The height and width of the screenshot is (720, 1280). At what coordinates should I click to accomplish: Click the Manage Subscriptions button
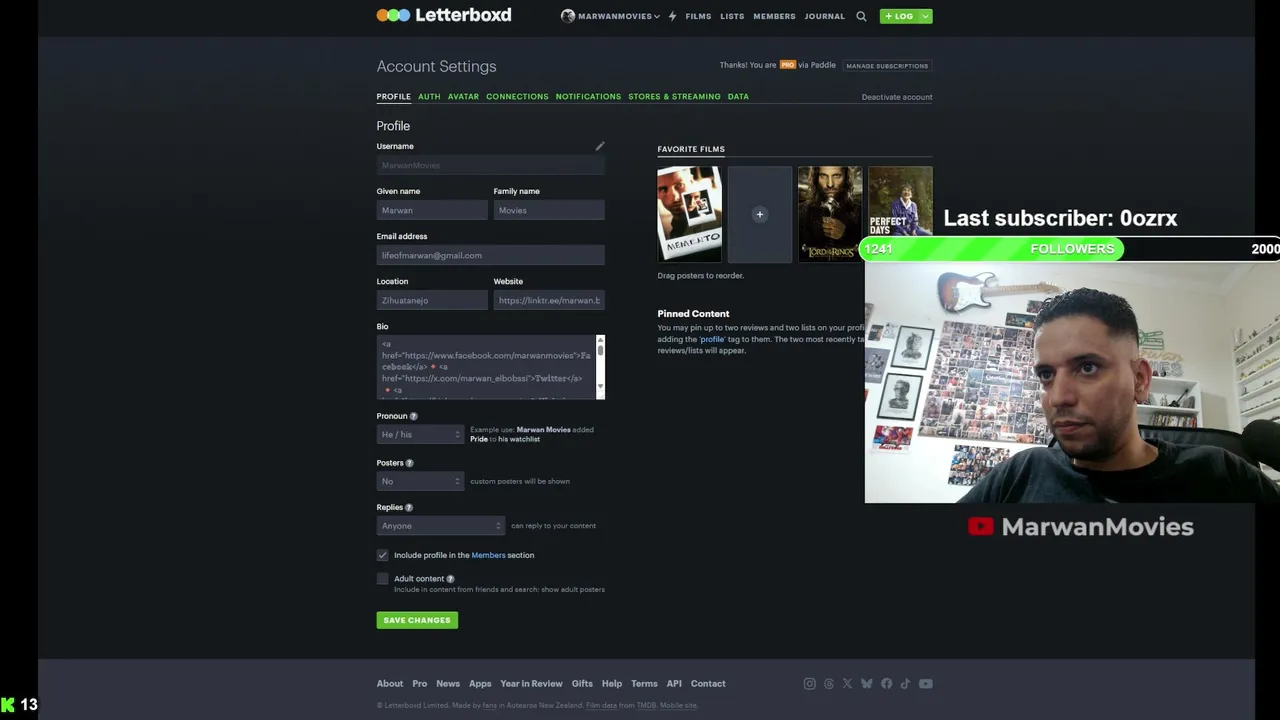click(887, 66)
